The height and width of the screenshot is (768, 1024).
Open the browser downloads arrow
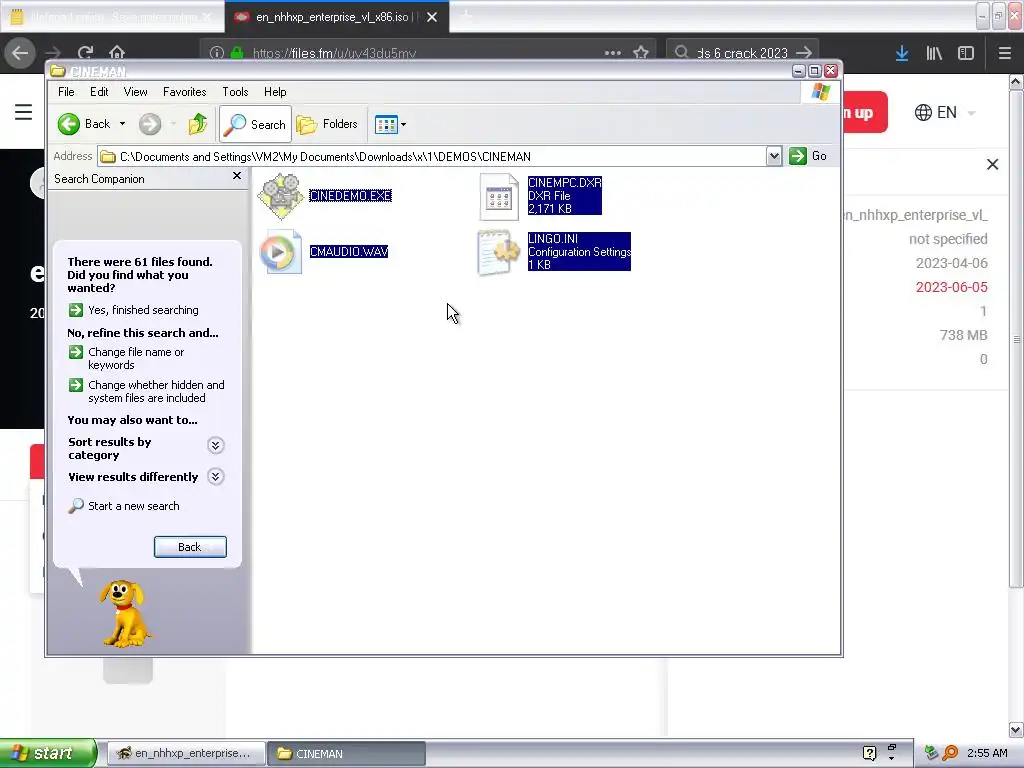(x=902, y=53)
